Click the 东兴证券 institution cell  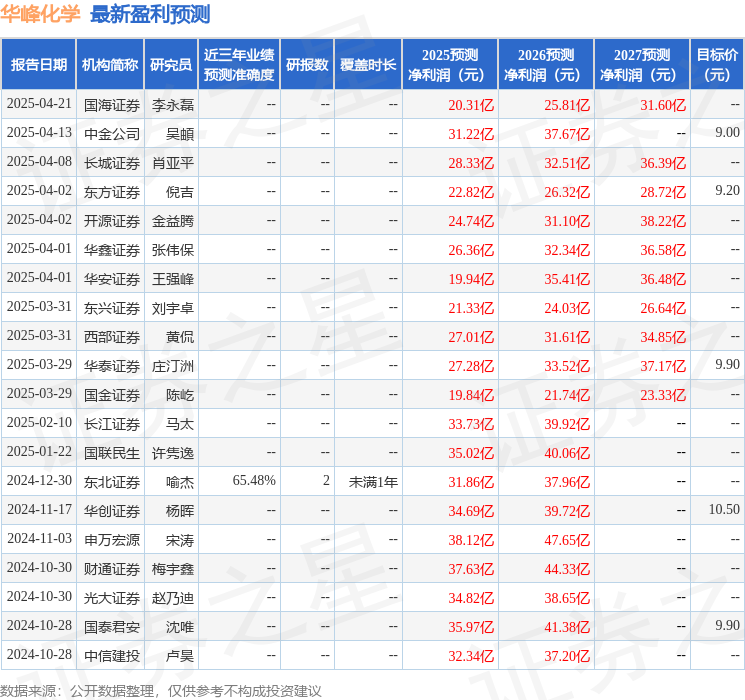point(112,308)
